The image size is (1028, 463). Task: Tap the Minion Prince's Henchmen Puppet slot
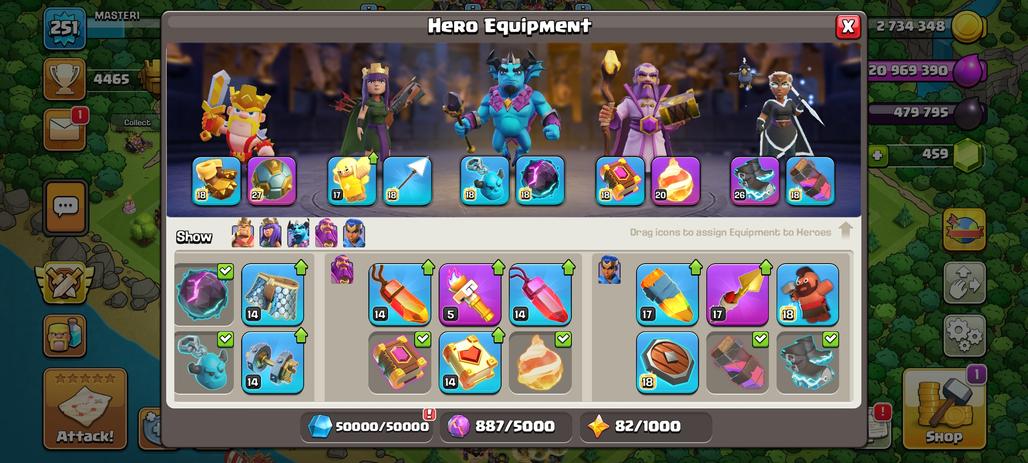484,181
